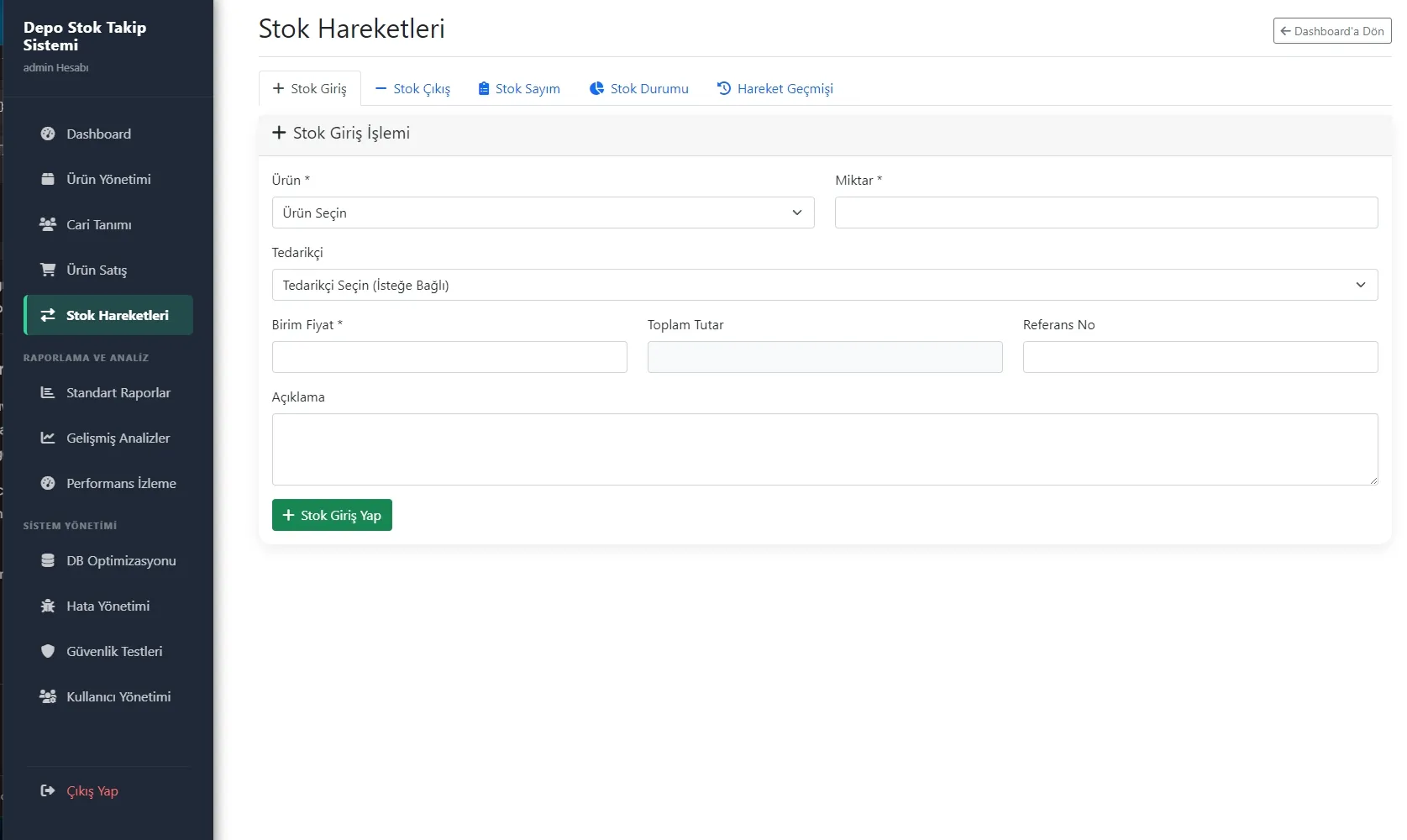The width and height of the screenshot is (1407, 840).
Task: Select the Stok Durumu tab
Action: point(639,89)
